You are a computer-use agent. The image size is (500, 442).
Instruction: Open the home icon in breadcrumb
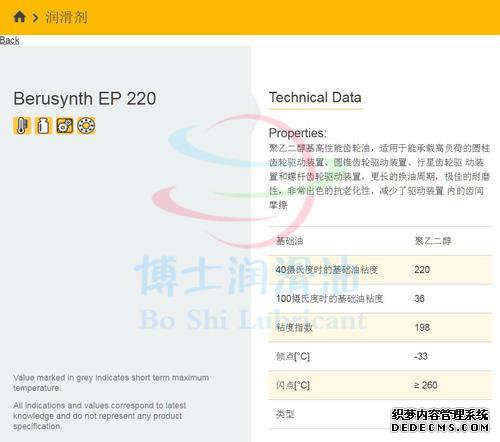(x=20, y=17)
